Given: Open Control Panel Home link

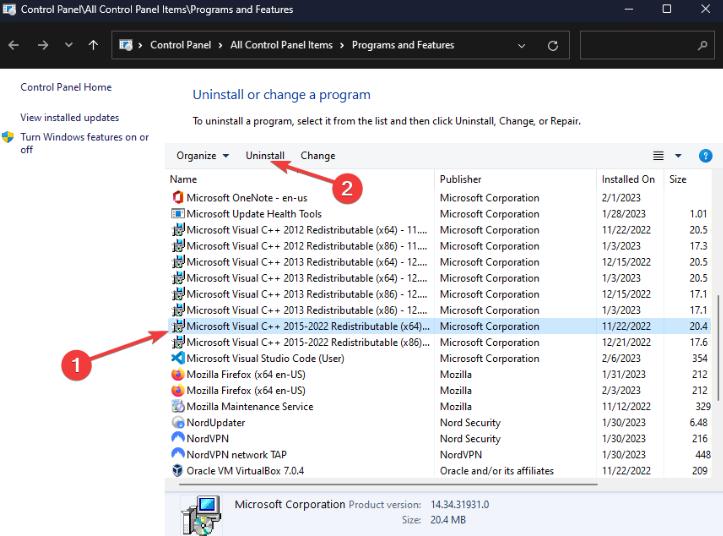Looking at the screenshot, I should click(66, 87).
